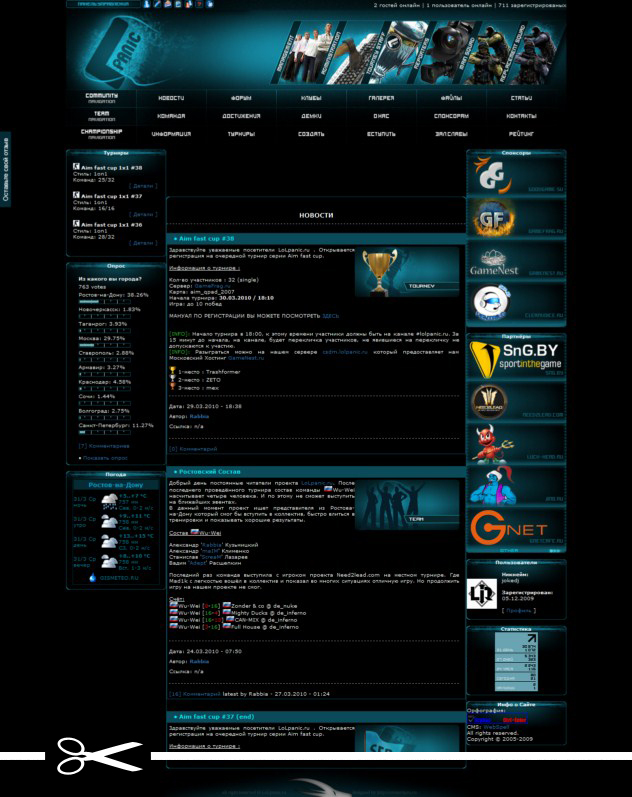This screenshot has height=797, width=632.
Task: Click the pencil edit icon in top toolbar
Action: click(157, 4)
